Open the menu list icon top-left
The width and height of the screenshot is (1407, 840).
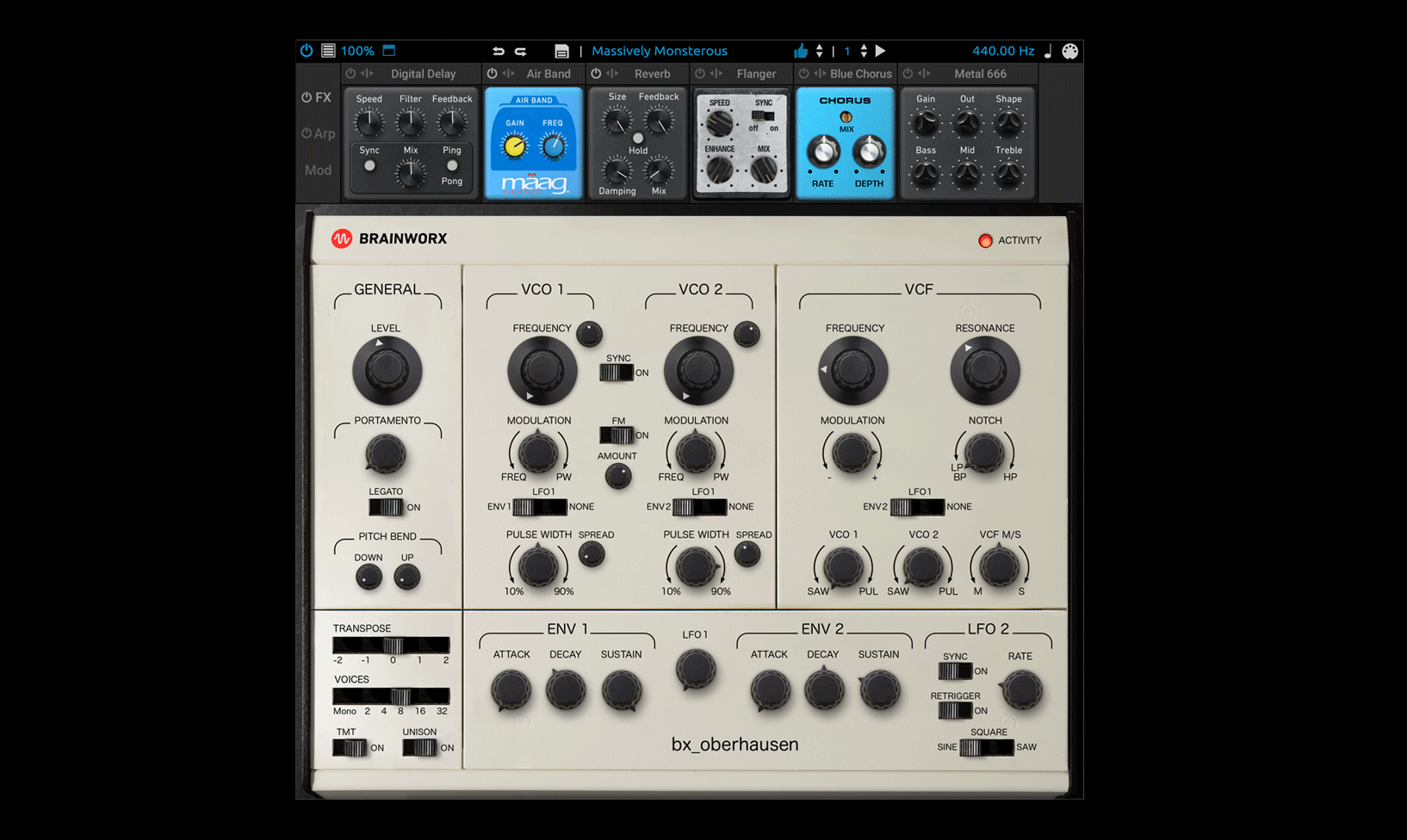[x=328, y=51]
